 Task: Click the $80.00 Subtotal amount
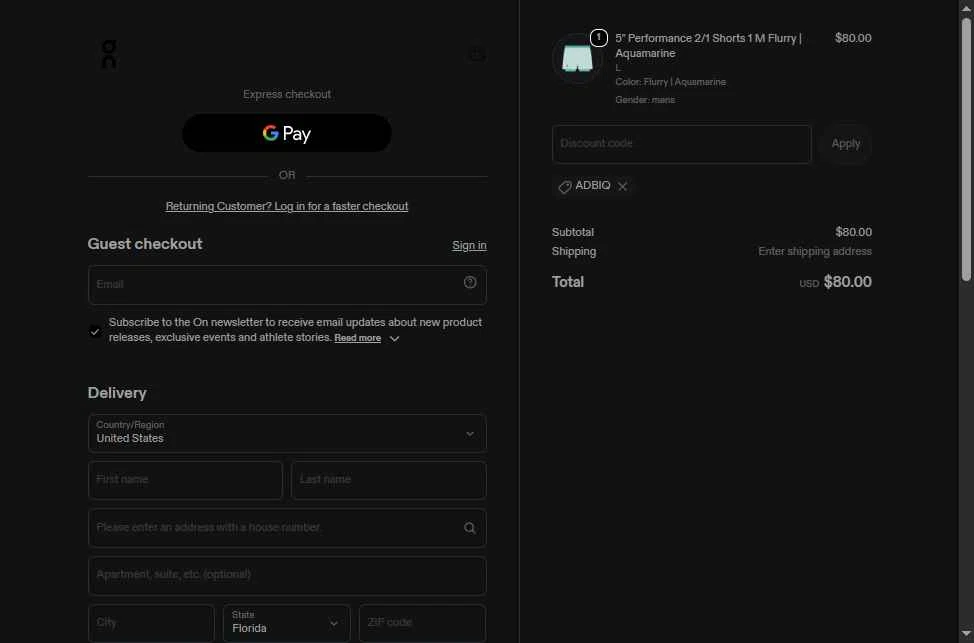[853, 232]
